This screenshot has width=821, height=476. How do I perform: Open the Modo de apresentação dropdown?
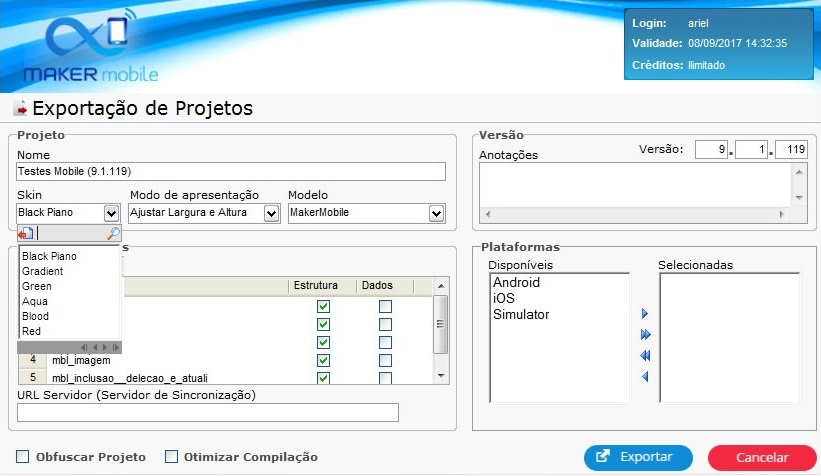pos(271,213)
